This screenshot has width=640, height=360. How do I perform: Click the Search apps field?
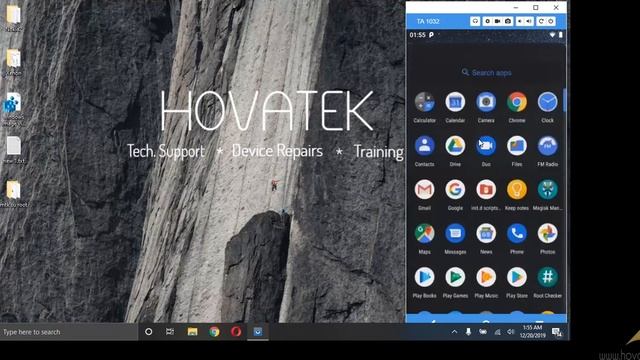[486, 73]
